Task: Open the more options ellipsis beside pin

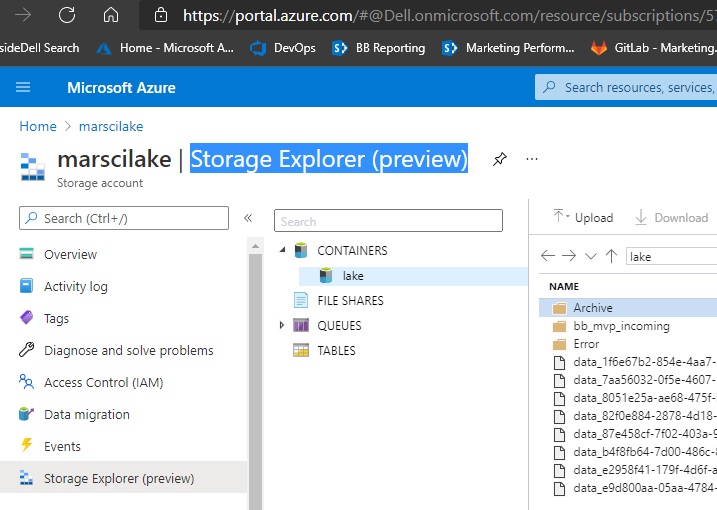Action: tap(532, 159)
